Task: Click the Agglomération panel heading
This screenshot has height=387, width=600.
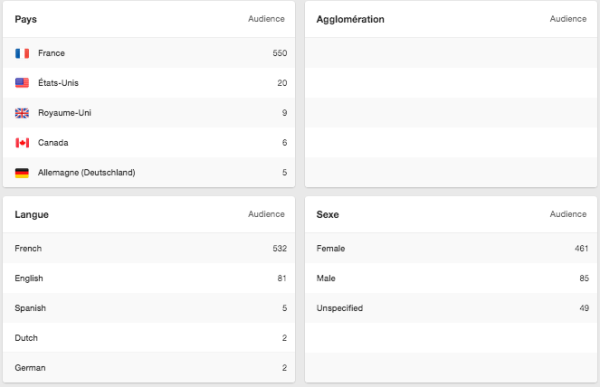Action: pyautogui.click(x=350, y=19)
